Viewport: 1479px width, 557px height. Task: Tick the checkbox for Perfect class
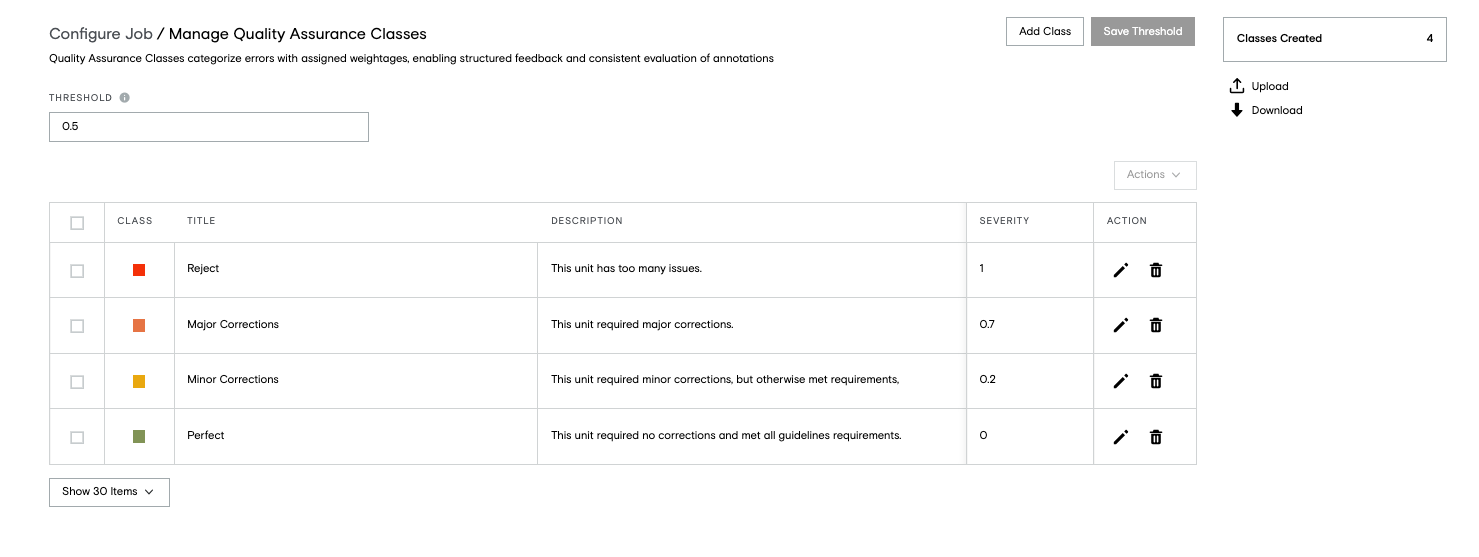click(x=77, y=438)
